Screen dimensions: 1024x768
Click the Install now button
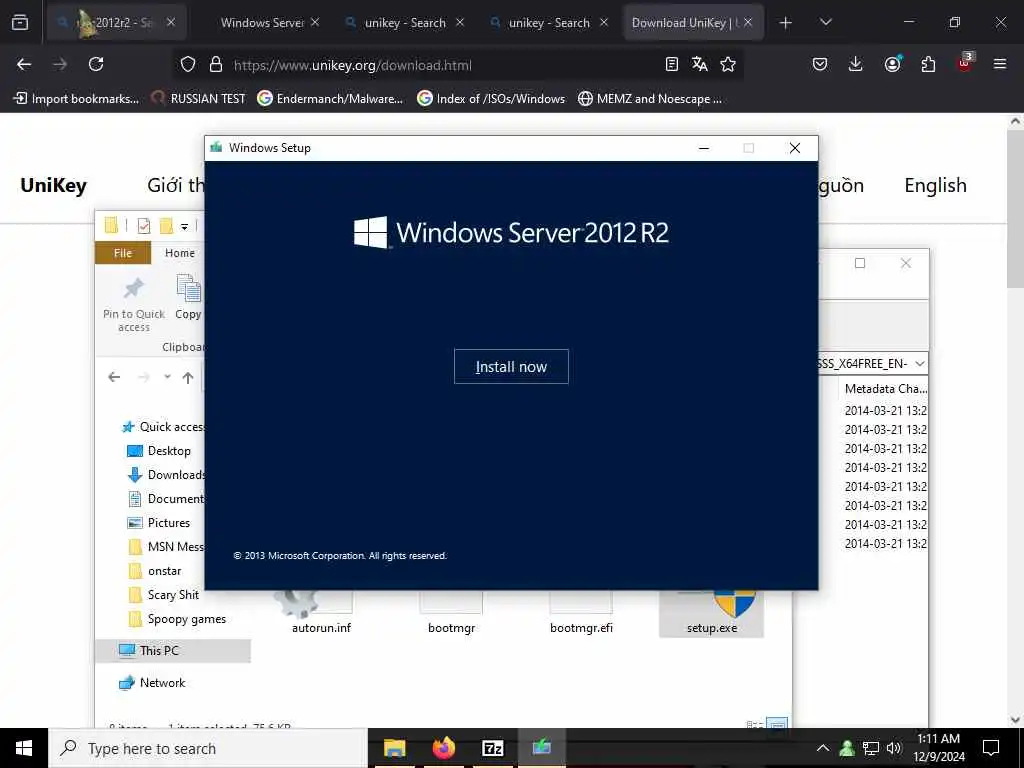[x=511, y=366]
